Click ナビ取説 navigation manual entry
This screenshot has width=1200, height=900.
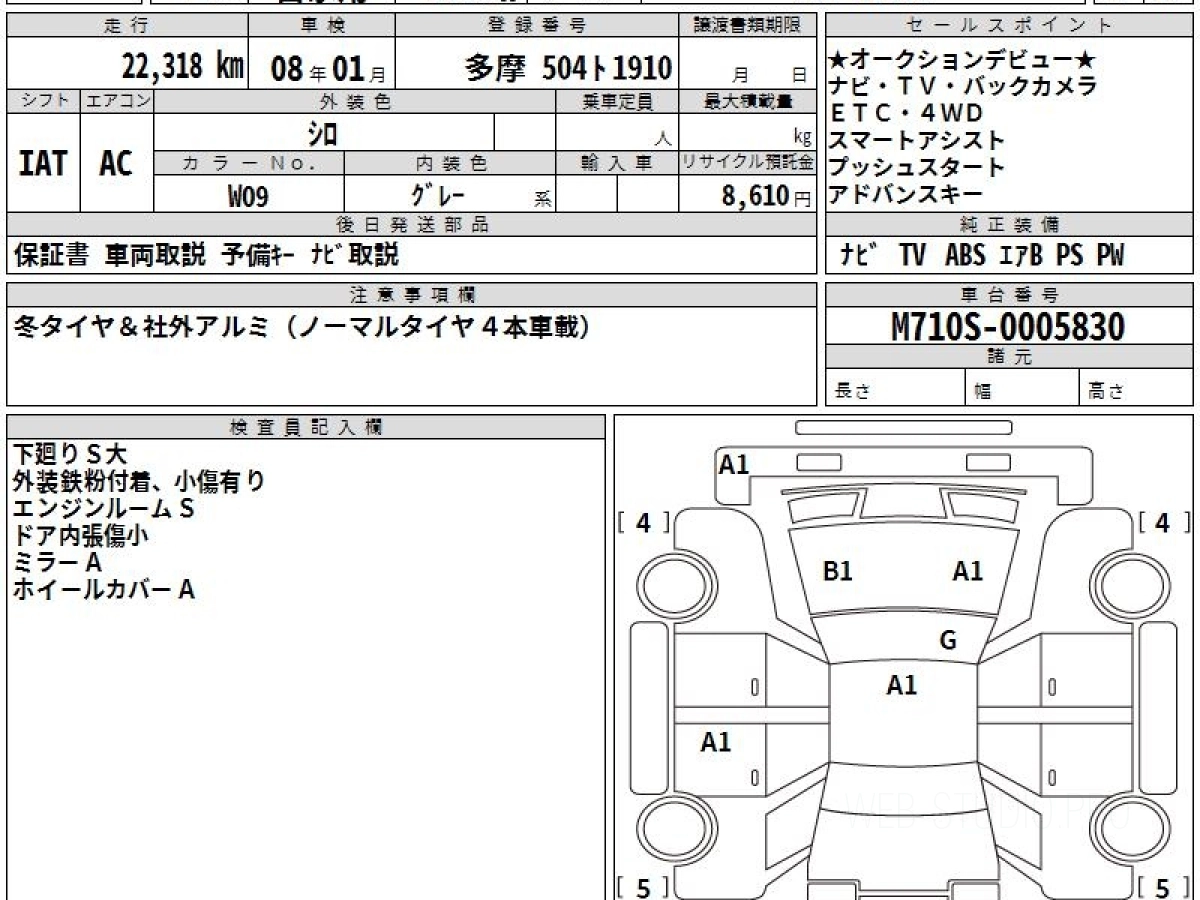353,255
